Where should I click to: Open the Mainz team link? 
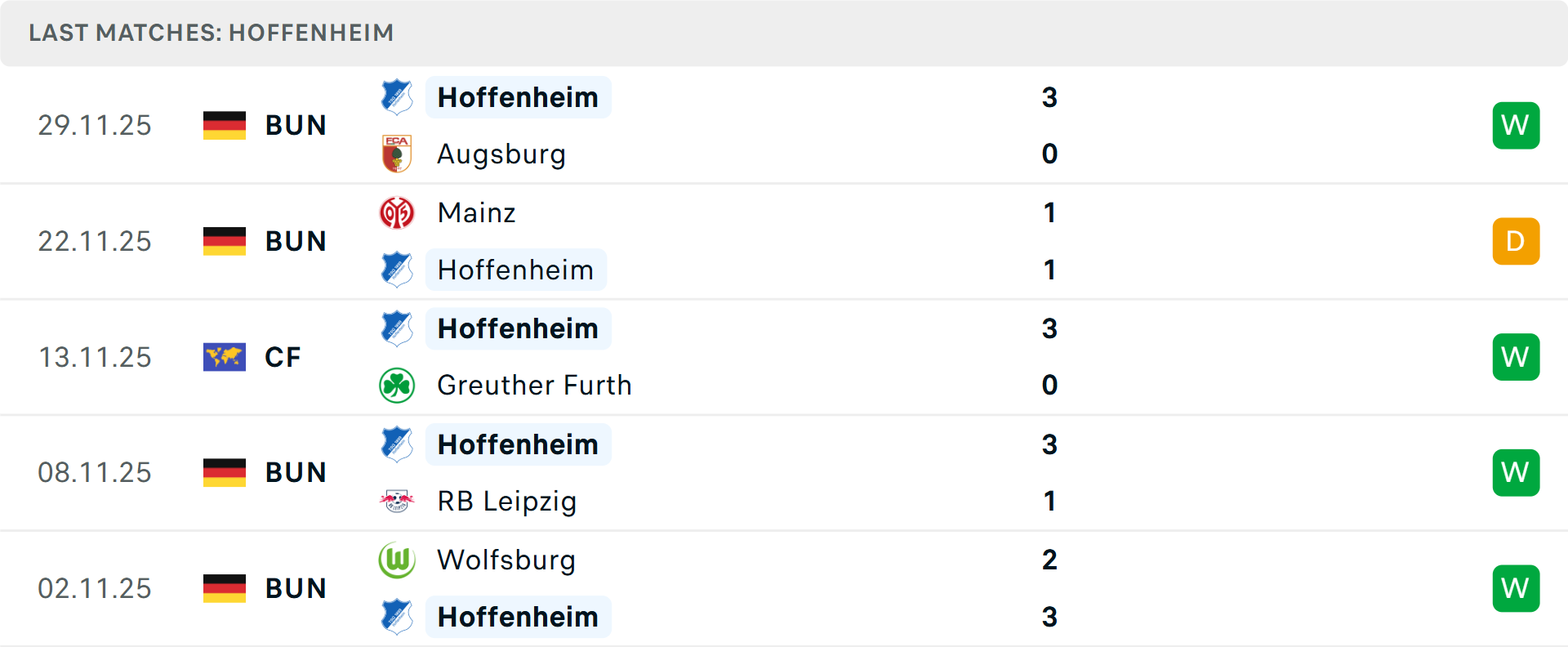(476, 212)
